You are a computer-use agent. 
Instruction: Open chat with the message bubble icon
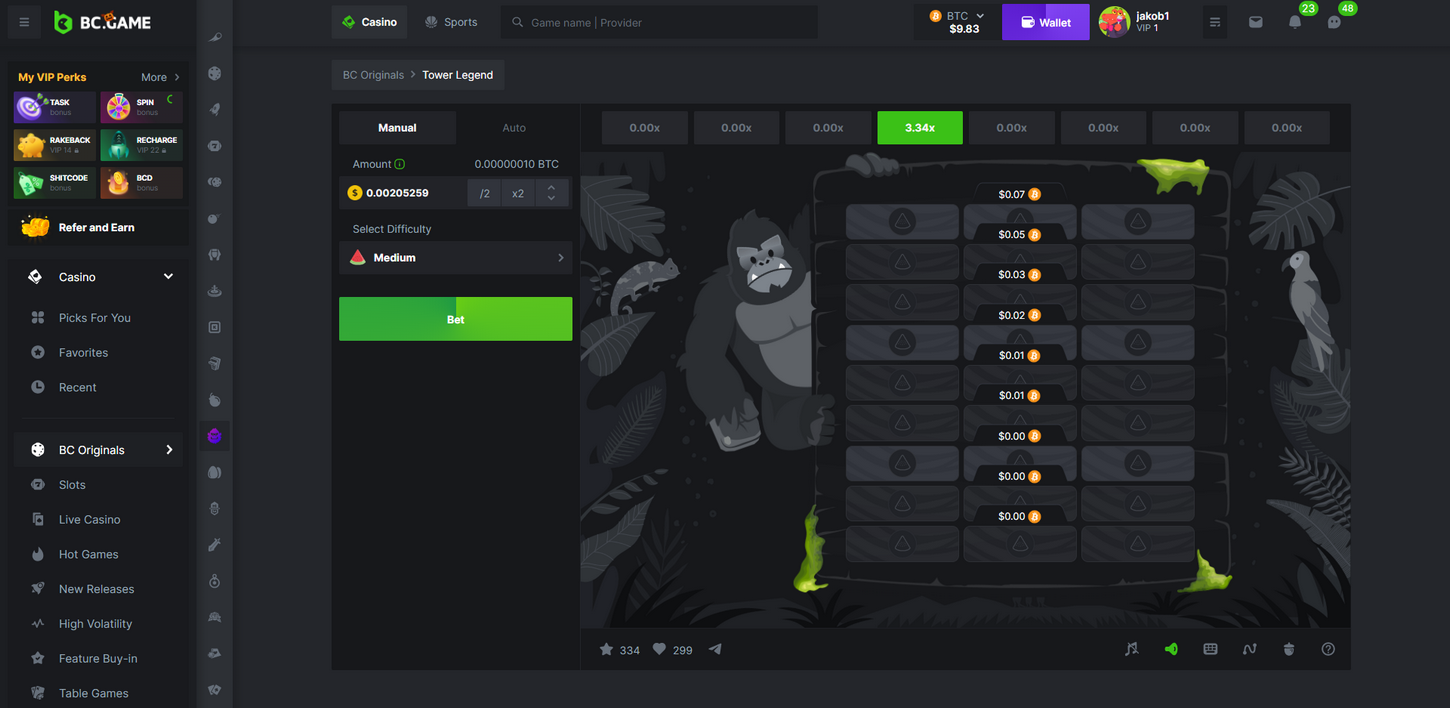coord(1333,21)
